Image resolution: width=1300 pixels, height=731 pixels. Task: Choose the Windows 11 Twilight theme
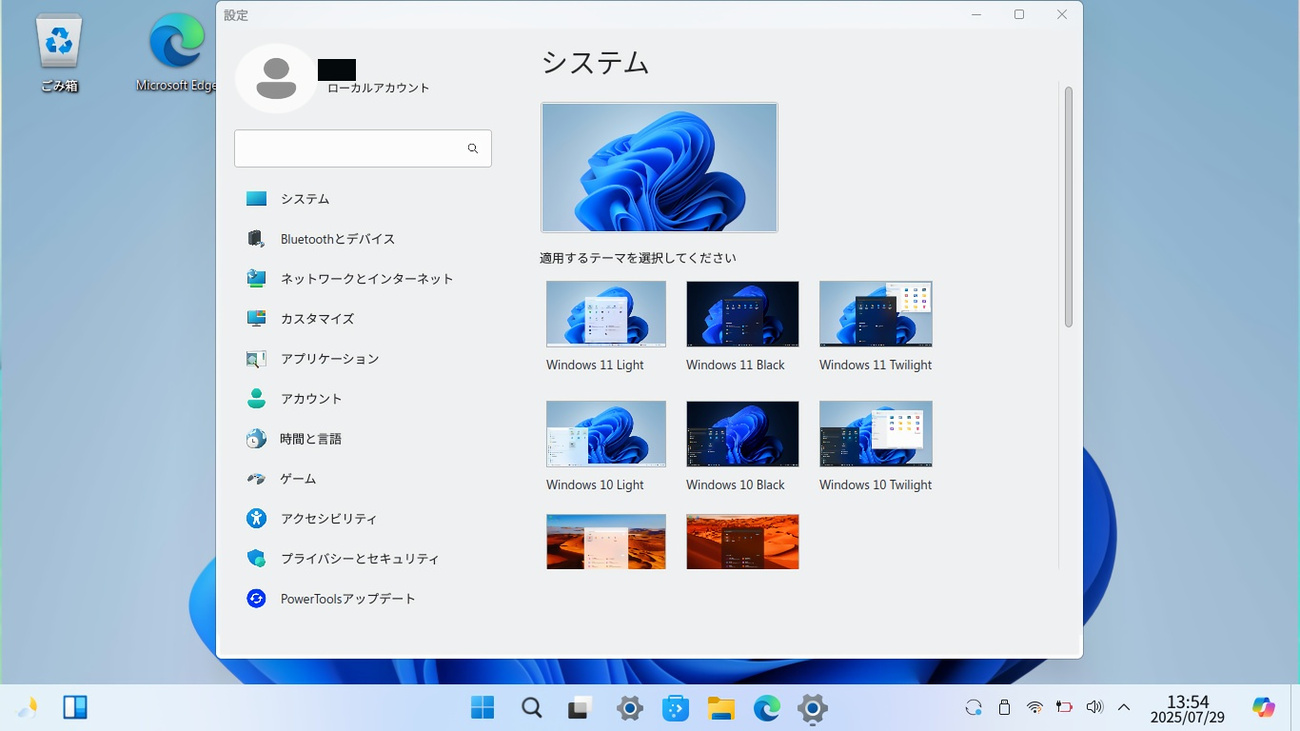(x=876, y=327)
